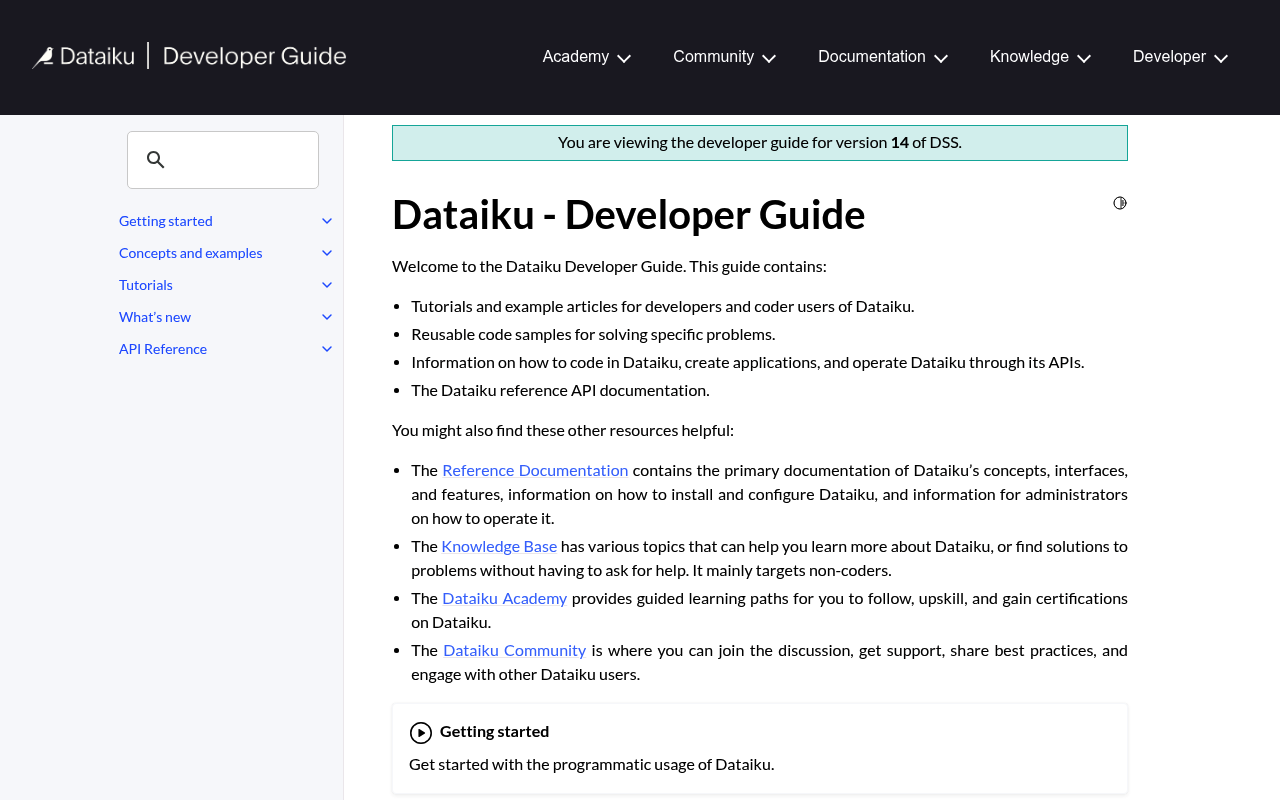This screenshot has height=800, width=1280.
Task: Click the search magnifier icon
Action: pyautogui.click(x=155, y=160)
